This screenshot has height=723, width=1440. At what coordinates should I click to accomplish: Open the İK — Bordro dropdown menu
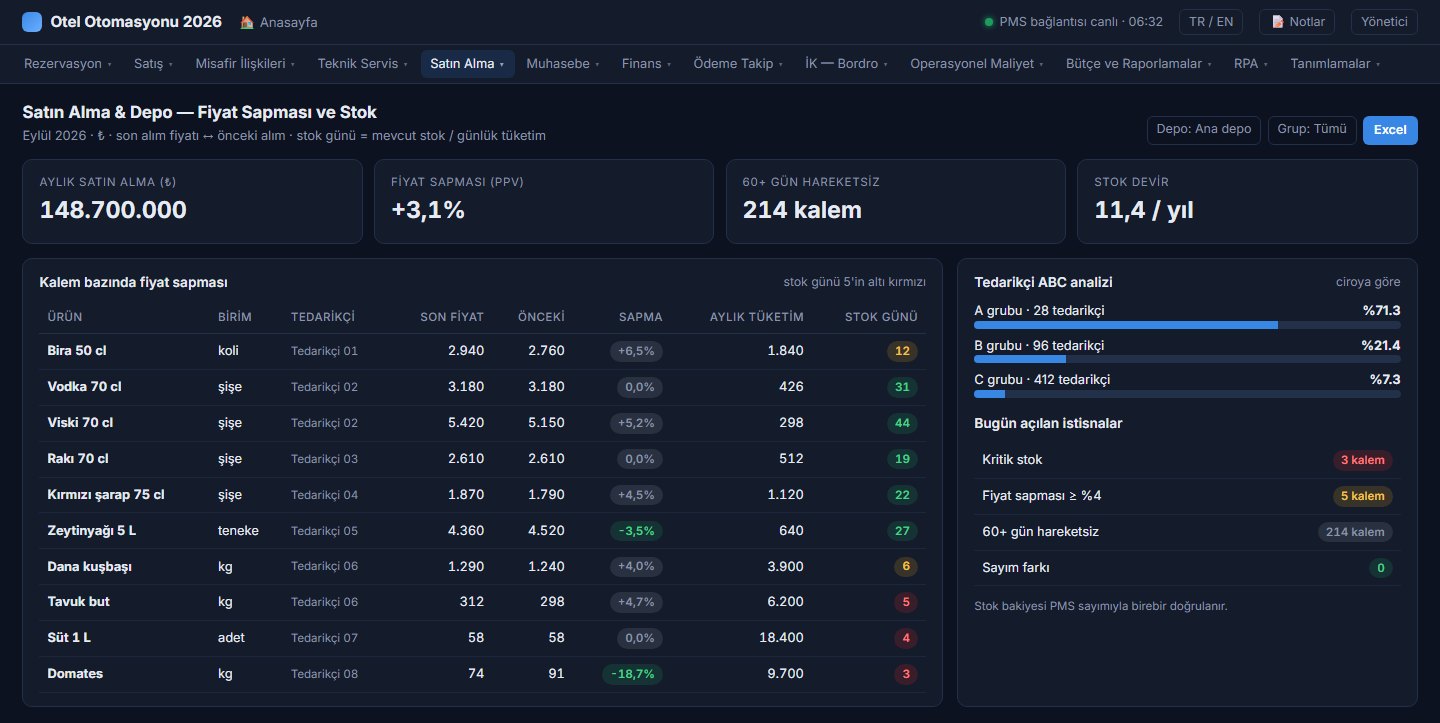point(847,64)
